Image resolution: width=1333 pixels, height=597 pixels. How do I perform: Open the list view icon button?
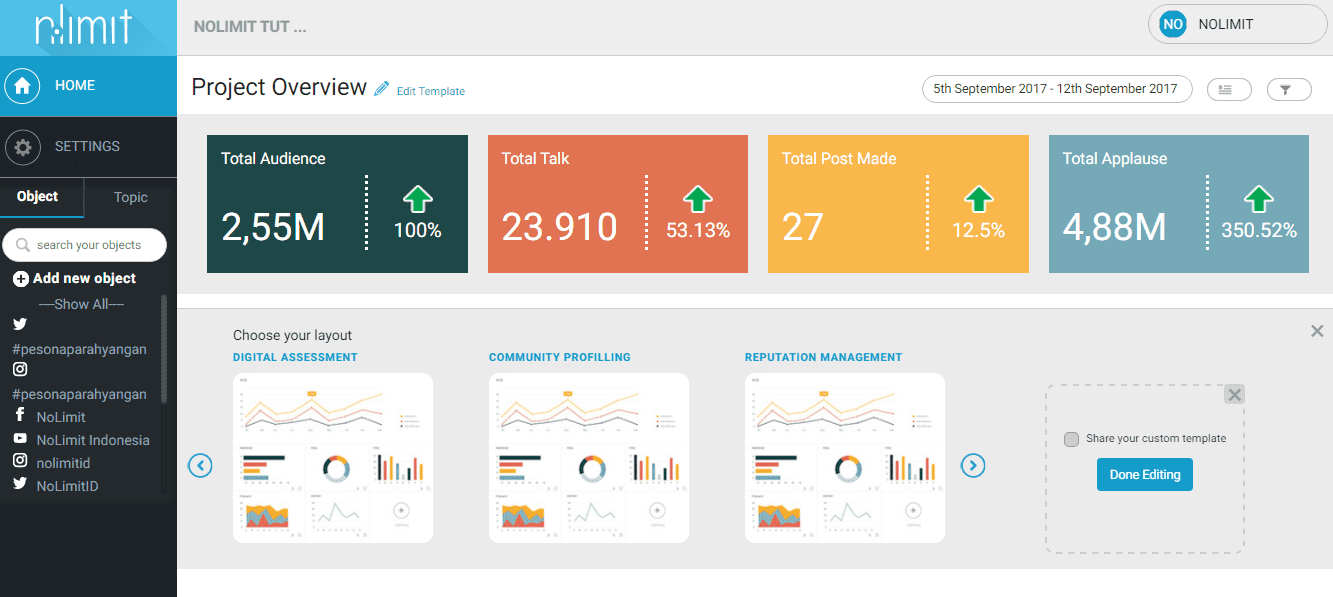click(1229, 89)
